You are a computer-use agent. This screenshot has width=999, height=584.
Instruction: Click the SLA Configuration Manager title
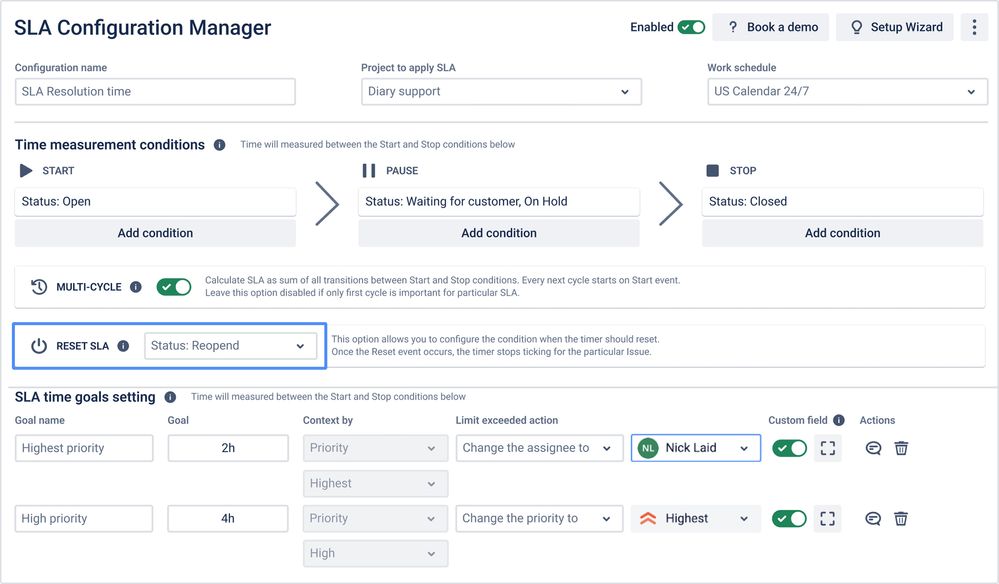(143, 27)
